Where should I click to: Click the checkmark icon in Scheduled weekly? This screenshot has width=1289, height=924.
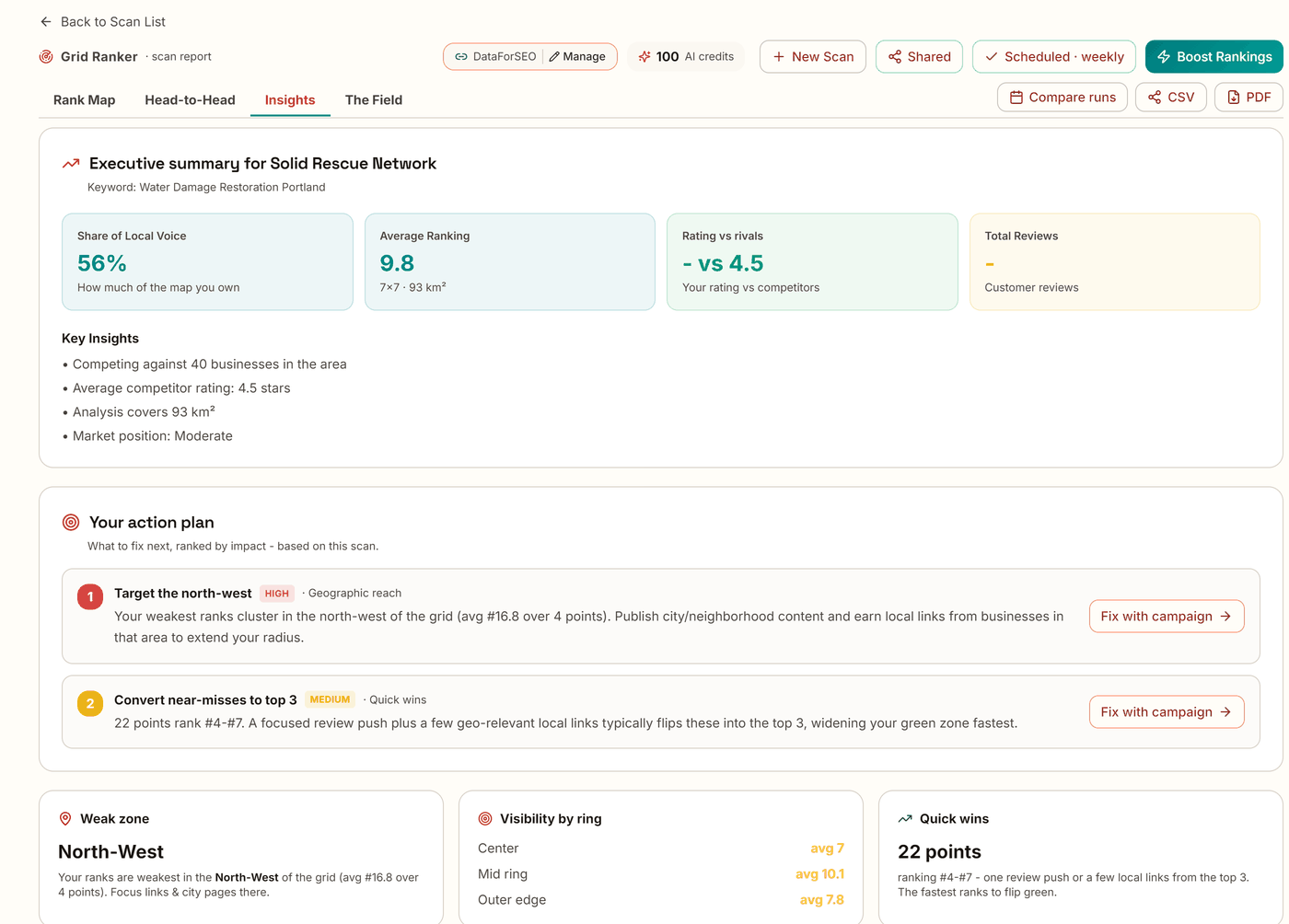[992, 56]
